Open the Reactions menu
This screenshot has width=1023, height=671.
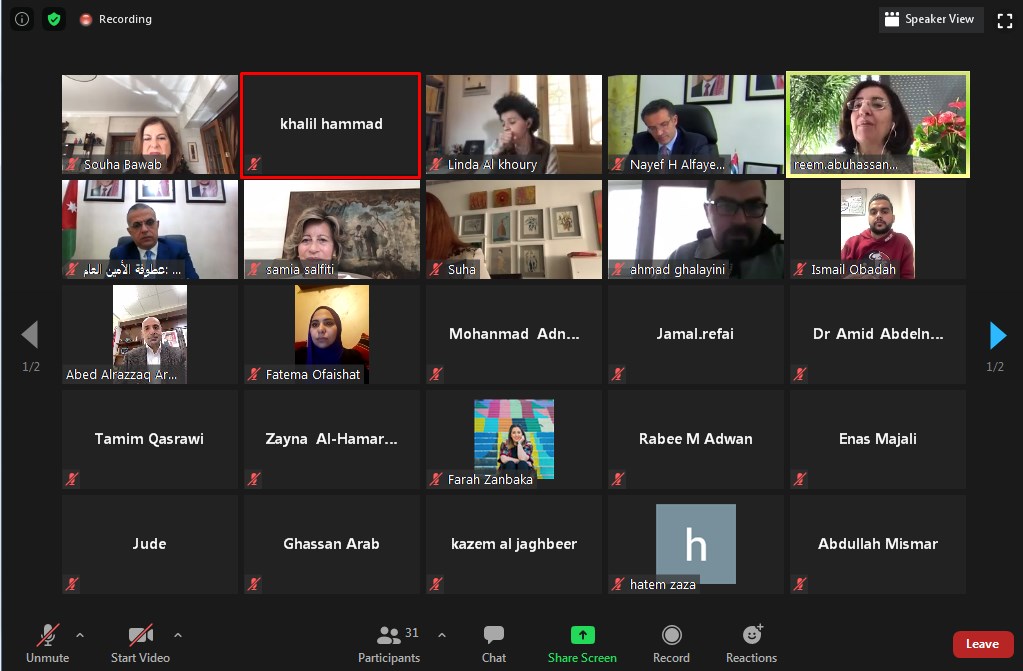[x=751, y=643]
